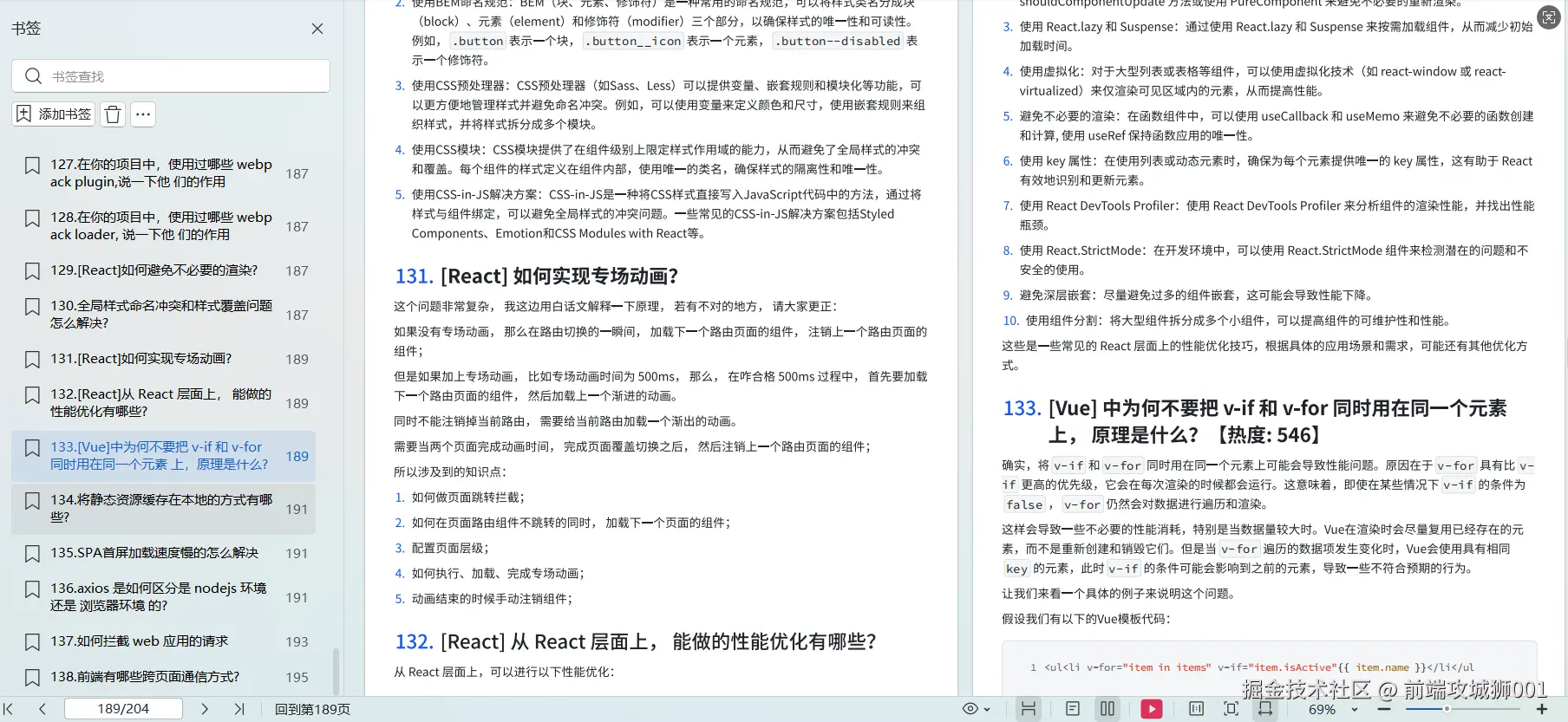1568x722 pixels.
Task: Click heading 133. [Vue] 中为何不要把 v-if
Action: tap(1255, 421)
